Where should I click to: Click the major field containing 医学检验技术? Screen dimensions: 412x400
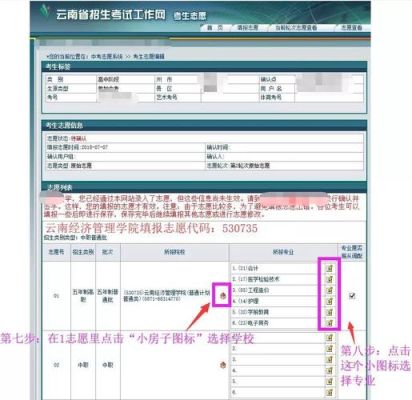(277, 279)
